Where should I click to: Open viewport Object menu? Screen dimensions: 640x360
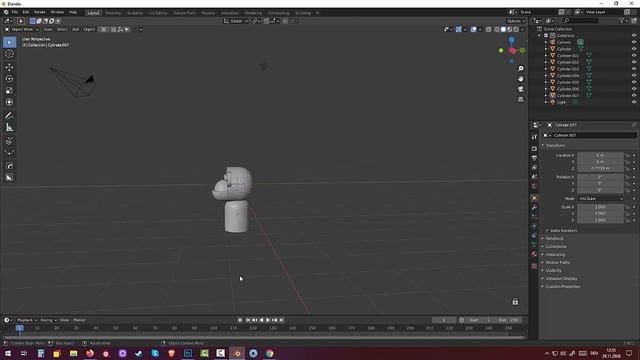tap(89, 29)
